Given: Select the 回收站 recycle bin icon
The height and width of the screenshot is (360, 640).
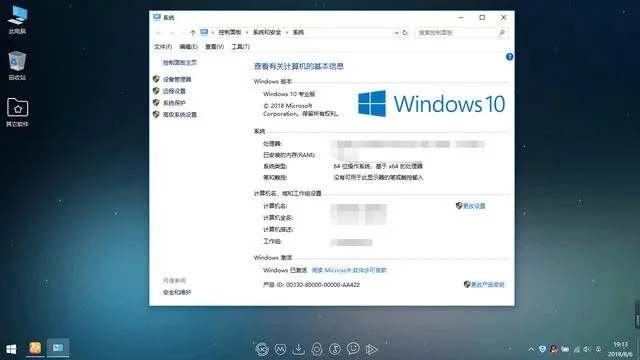Looking at the screenshot, I should pos(17,65).
